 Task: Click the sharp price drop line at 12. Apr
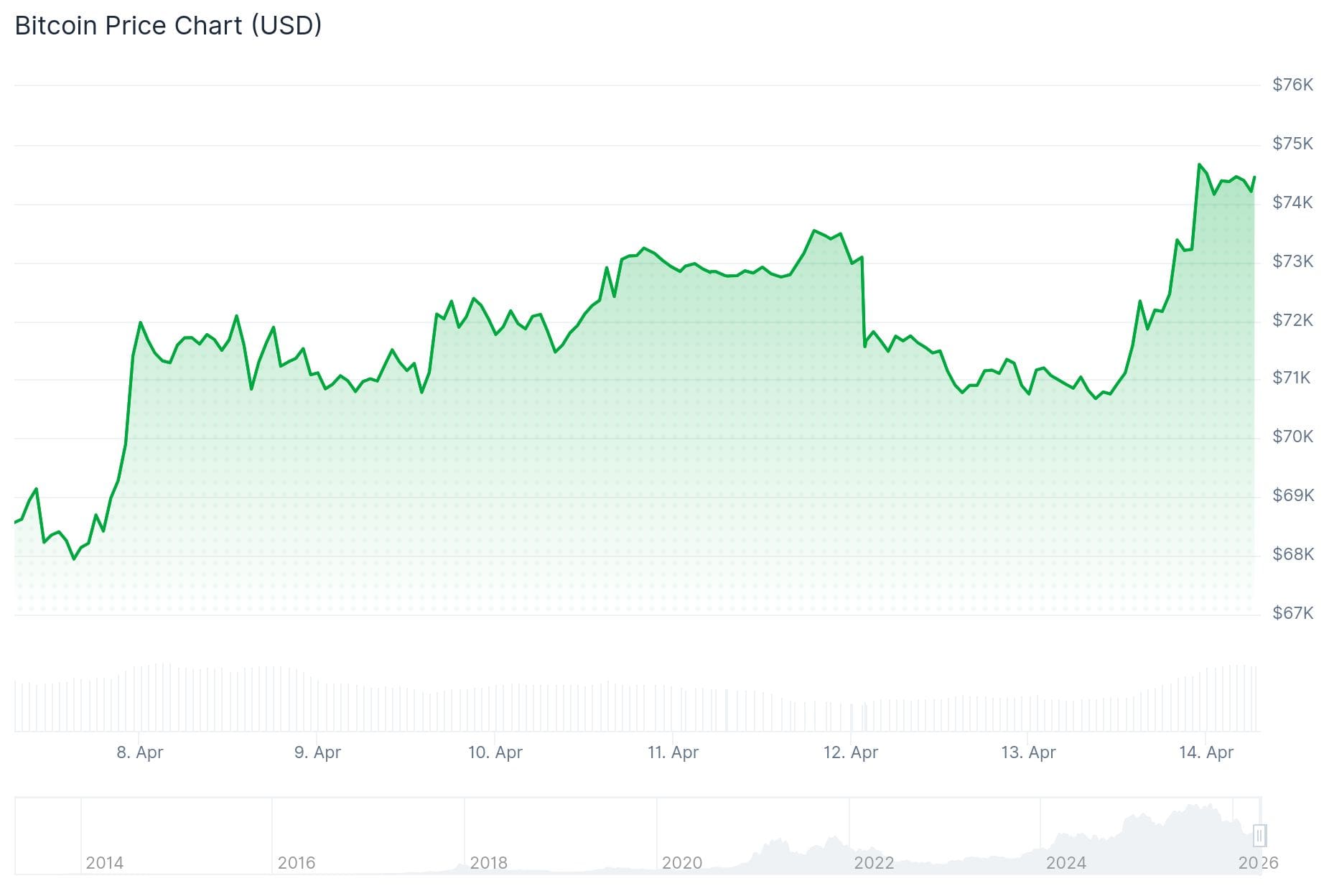click(x=863, y=302)
